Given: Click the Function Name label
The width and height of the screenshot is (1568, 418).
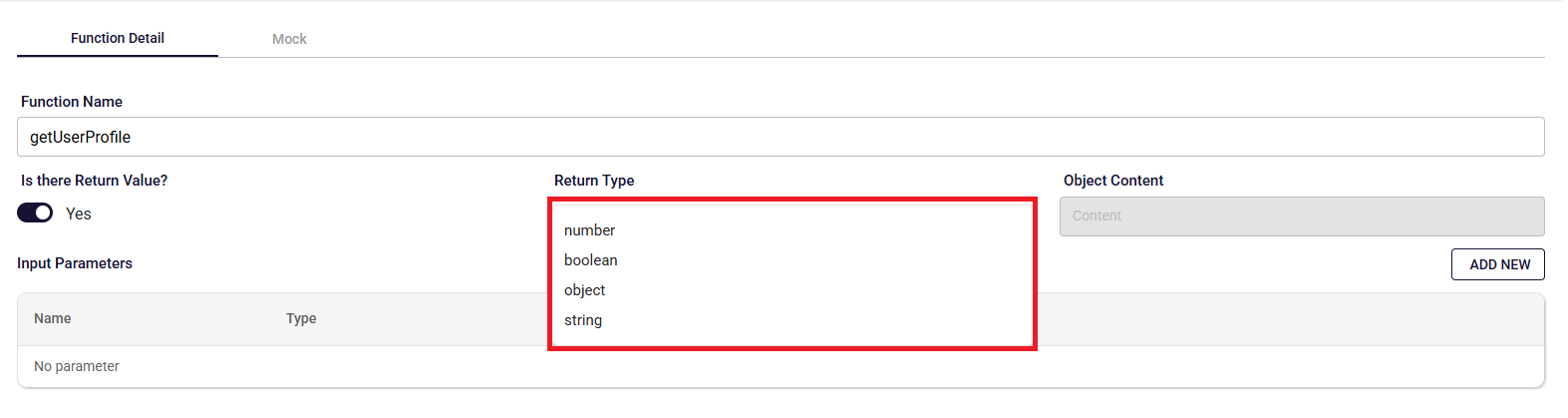Looking at the screenshot, I should click(x=72, y=102).
